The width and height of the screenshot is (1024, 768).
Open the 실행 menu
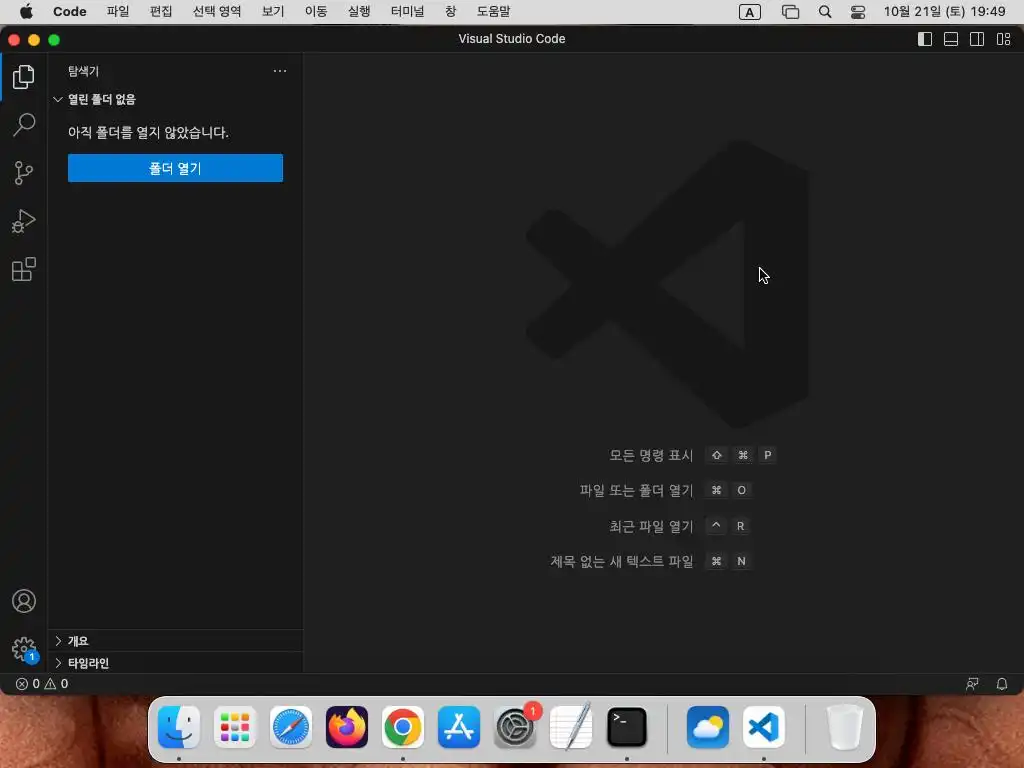tap(359, 12)
